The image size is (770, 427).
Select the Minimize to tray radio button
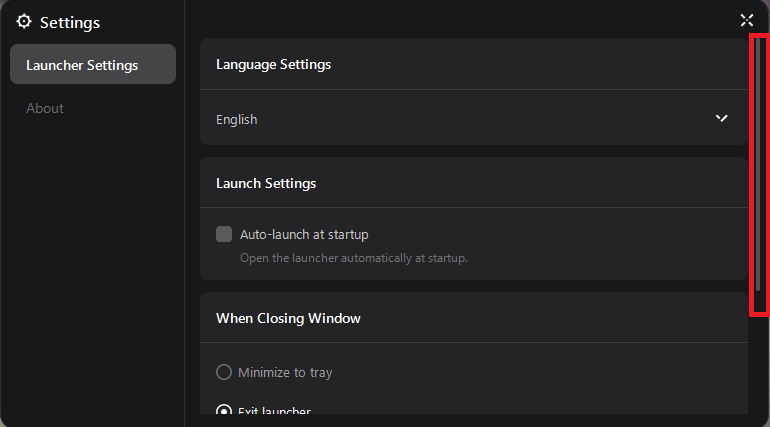coord(224,372)
